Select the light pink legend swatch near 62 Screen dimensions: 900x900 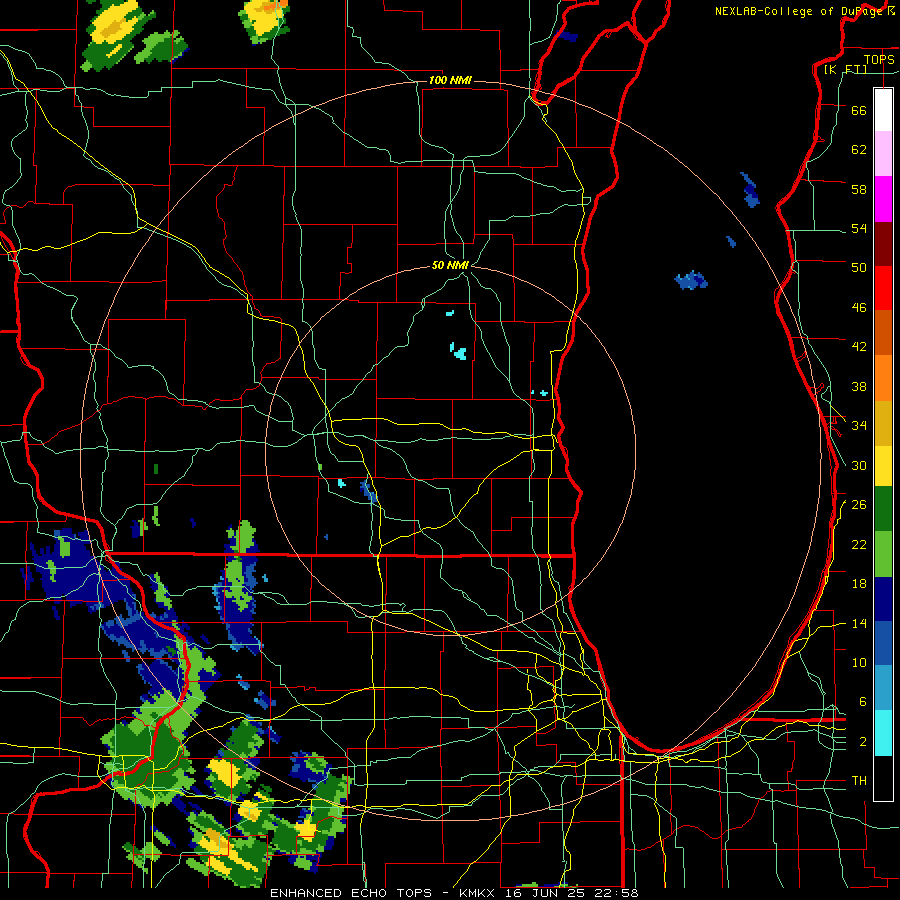pyautogui.click(x=883, y=154)
